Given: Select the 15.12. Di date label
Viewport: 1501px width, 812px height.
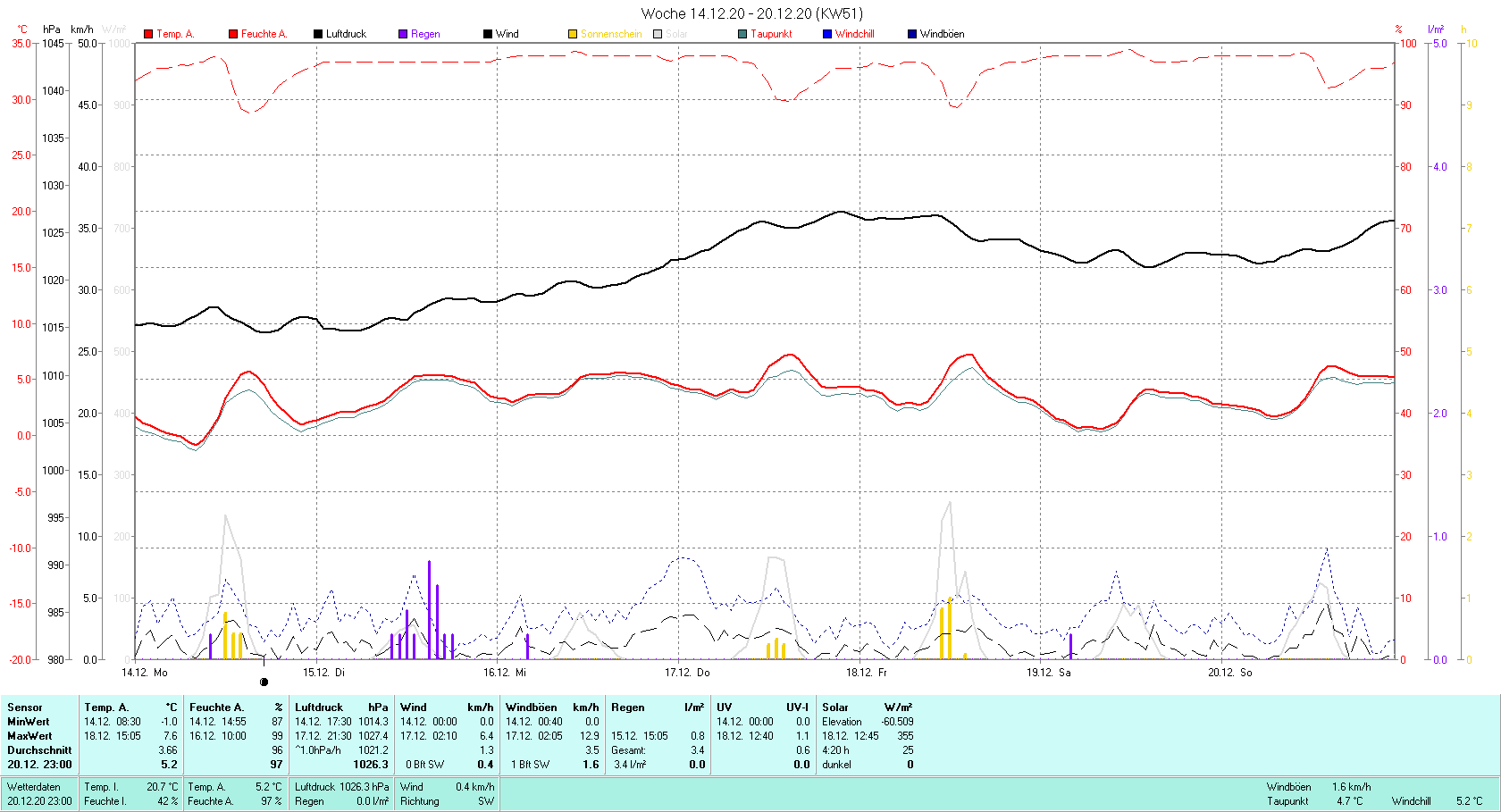Looking at the screenshot, I should point(323,672).
